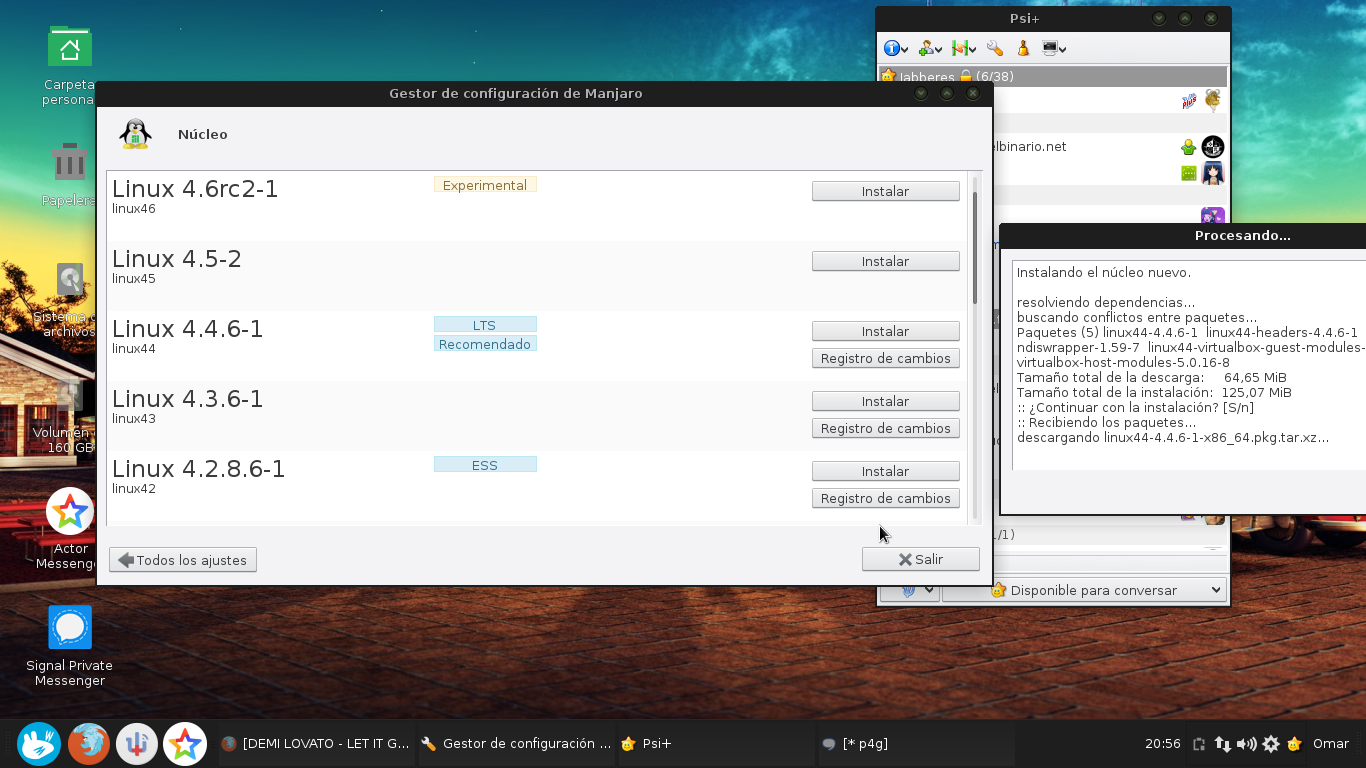Go back to 'Todos los ajustes'

pyautogui.click(x=183, y=560)
